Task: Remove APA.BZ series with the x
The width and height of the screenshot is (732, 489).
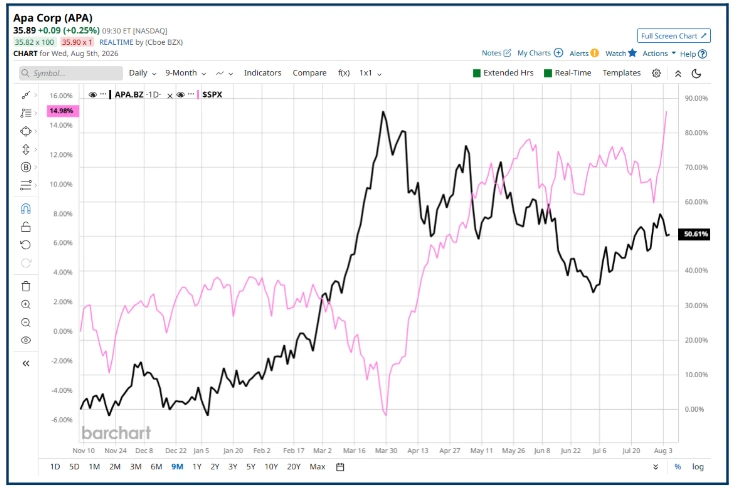Action: click(169, 95)
